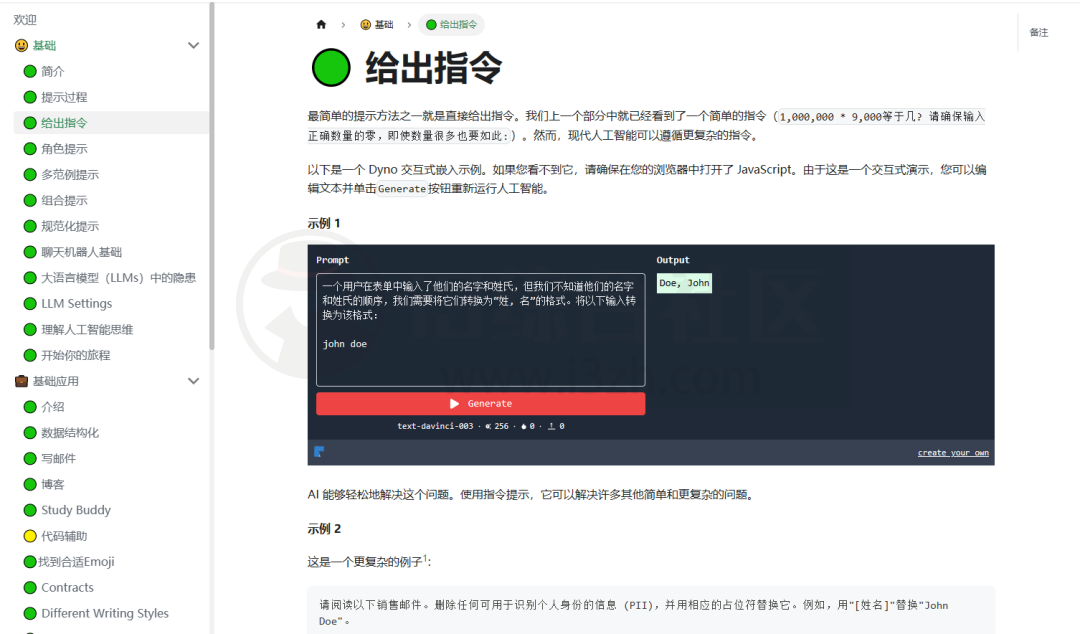Open 博客 in the sidebar
Image resolution: width=1080 pixels, height=634 pixels.
(52, 484)
